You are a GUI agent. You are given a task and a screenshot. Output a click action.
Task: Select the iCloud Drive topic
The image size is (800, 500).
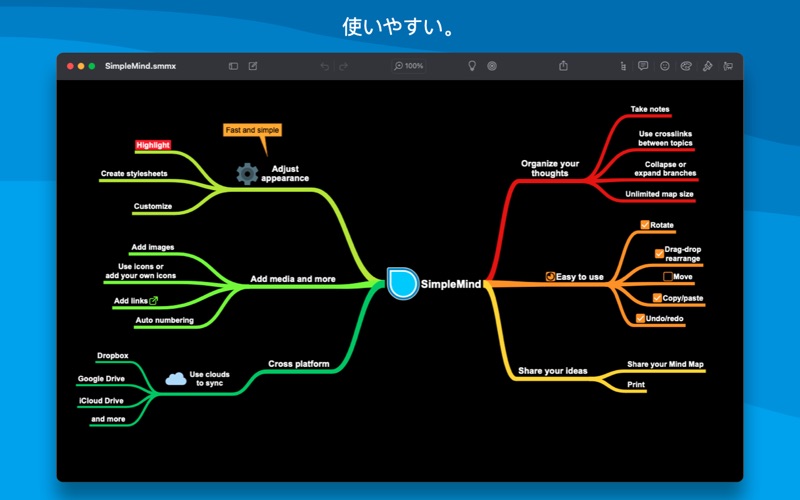[101, 401]
